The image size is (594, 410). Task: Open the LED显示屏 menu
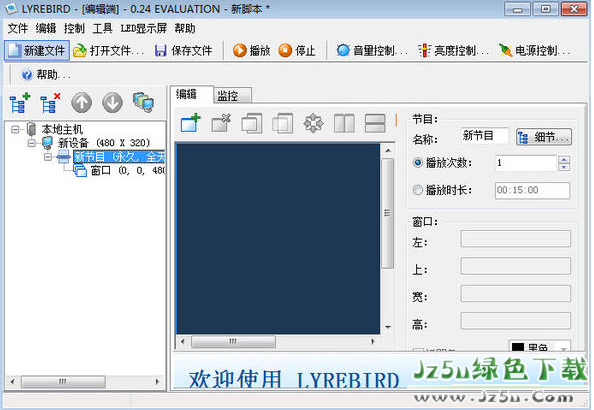point(144,28)
